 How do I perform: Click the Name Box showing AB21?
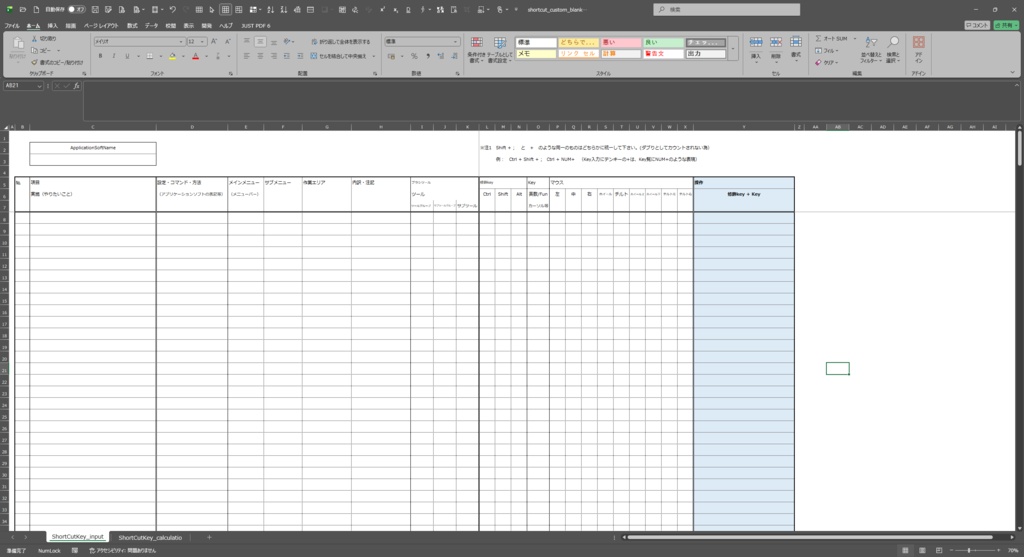click(24, 86)
